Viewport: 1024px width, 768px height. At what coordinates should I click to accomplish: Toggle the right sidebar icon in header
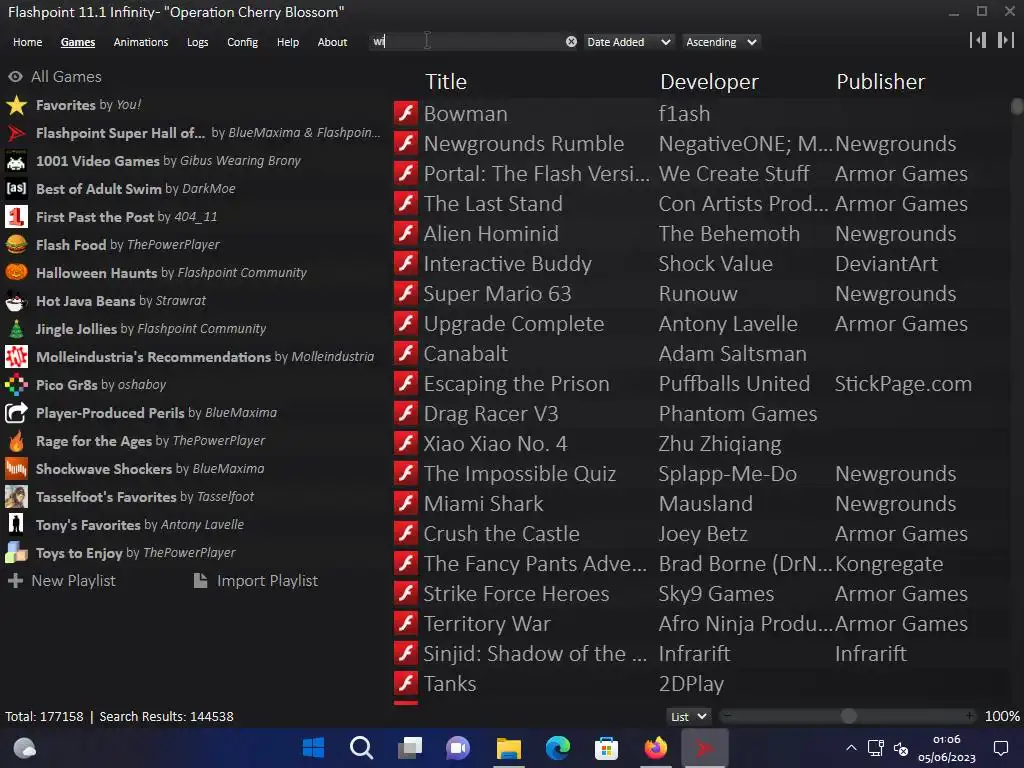coord(1006,40)
